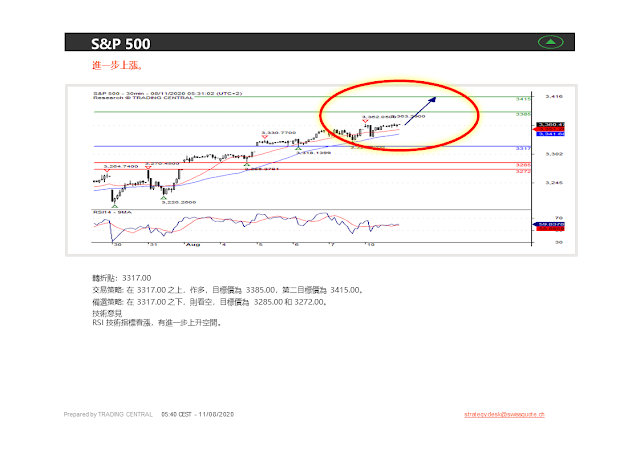Click the green up-arrow trend icon

(551, 42)
